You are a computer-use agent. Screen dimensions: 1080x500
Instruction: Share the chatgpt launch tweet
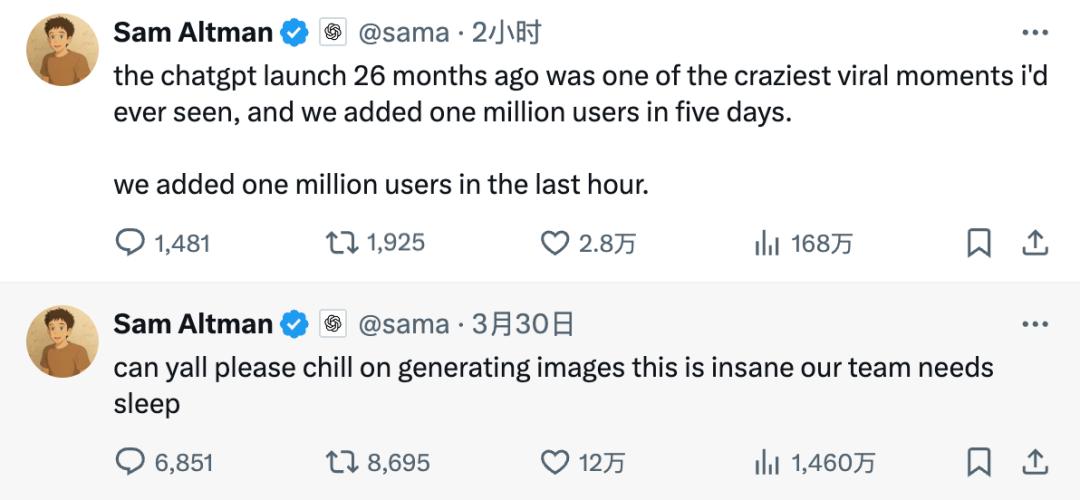[x=1035, y=243]
